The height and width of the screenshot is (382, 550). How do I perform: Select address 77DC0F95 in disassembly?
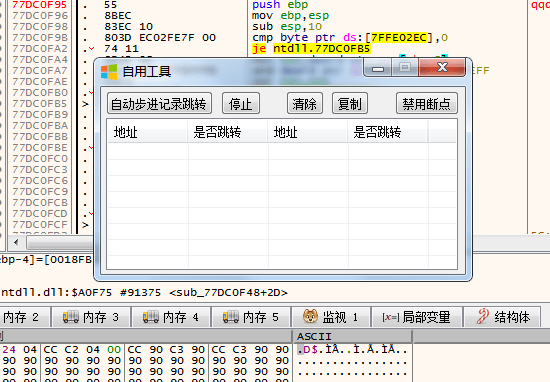39,5
